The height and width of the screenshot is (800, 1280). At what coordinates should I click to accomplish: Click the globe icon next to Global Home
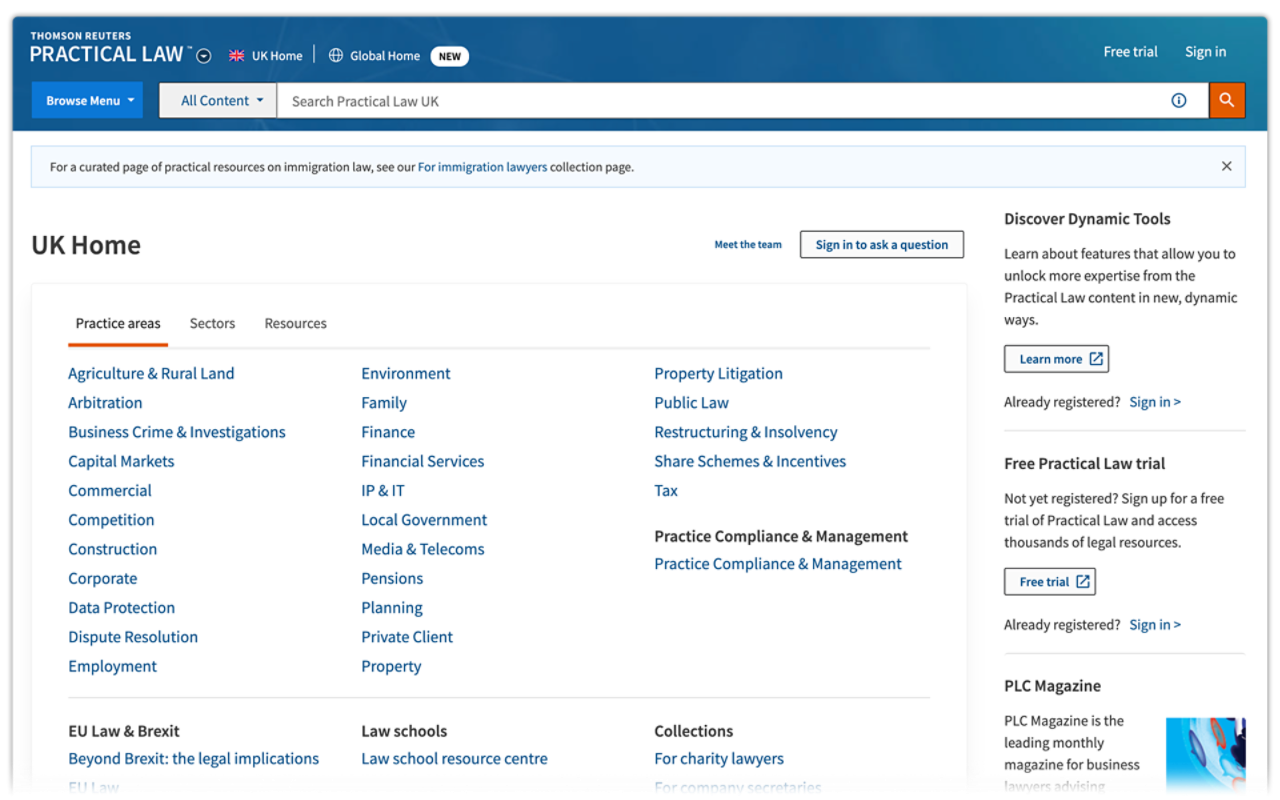pos(335,55)
